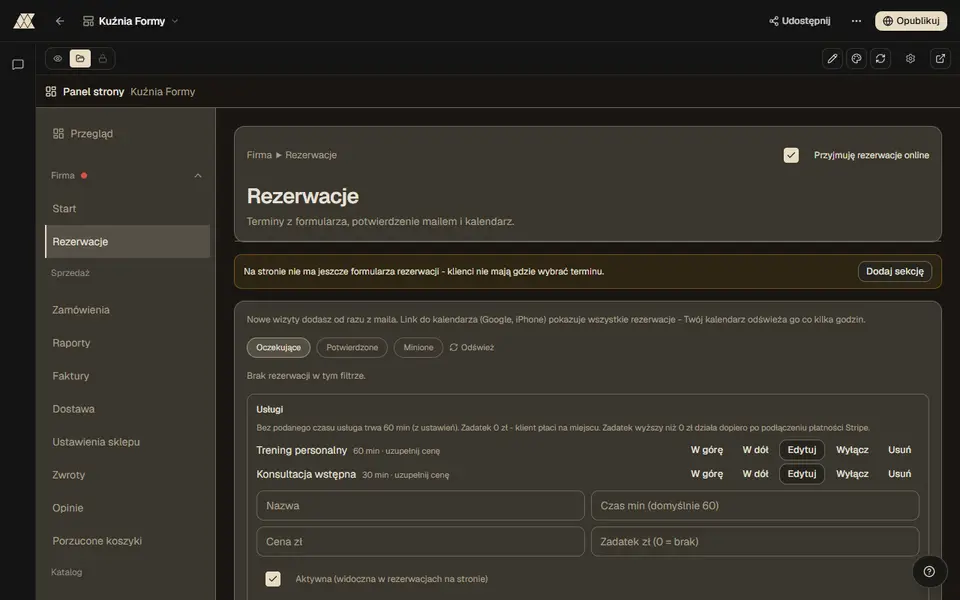960x600 pixels.
Task: Click Edytuj for Trening personalny
Action: click(801, 450)
